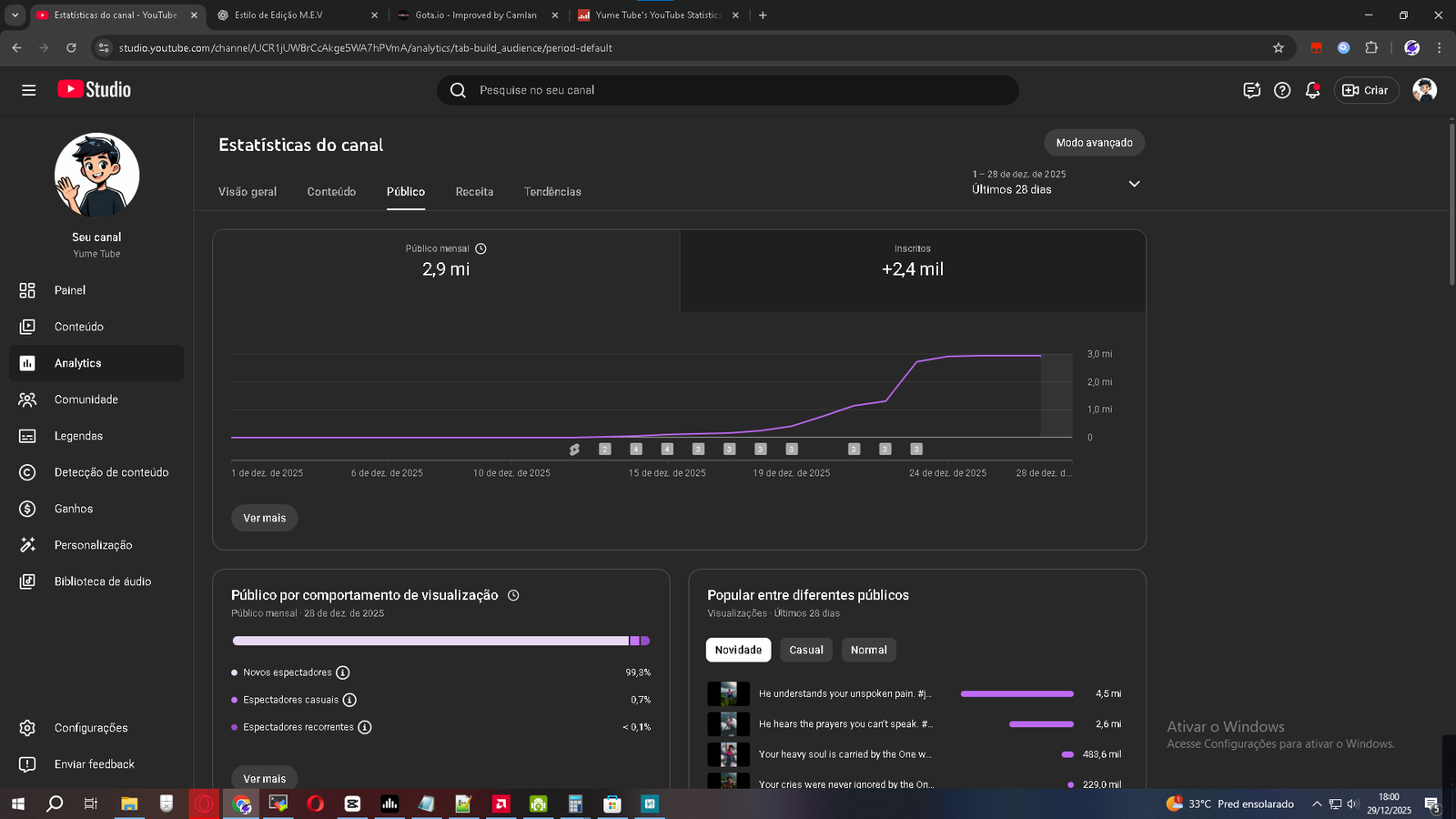Click the notifications bell icon
Viewport: 1456px width, 819px height.
pos(1312,90)
